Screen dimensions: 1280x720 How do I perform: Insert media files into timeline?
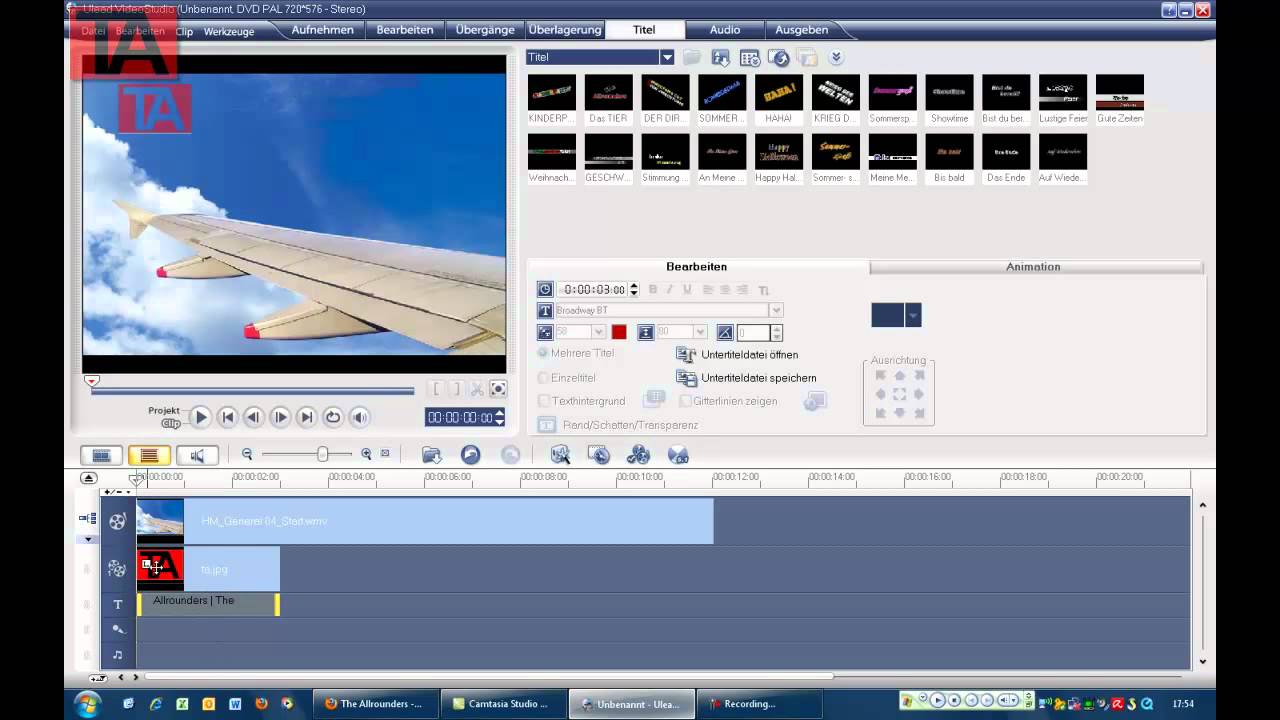[431, 455]
